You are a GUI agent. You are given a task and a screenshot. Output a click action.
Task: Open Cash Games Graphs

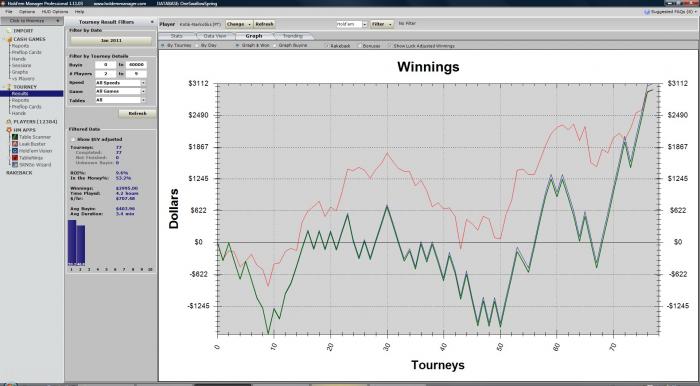click(x=20, y=72)
